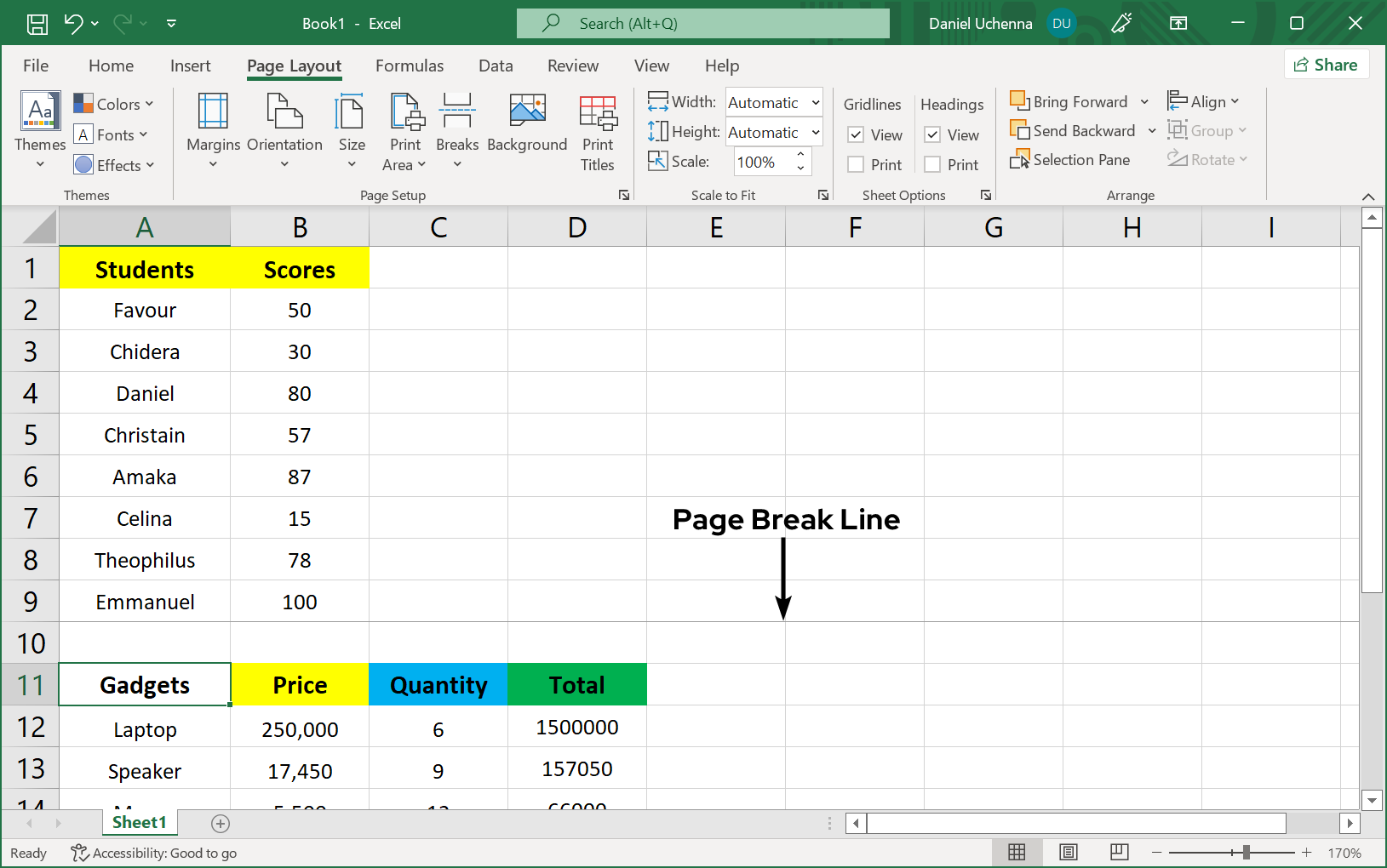Open the Margins options

point(213,129)
